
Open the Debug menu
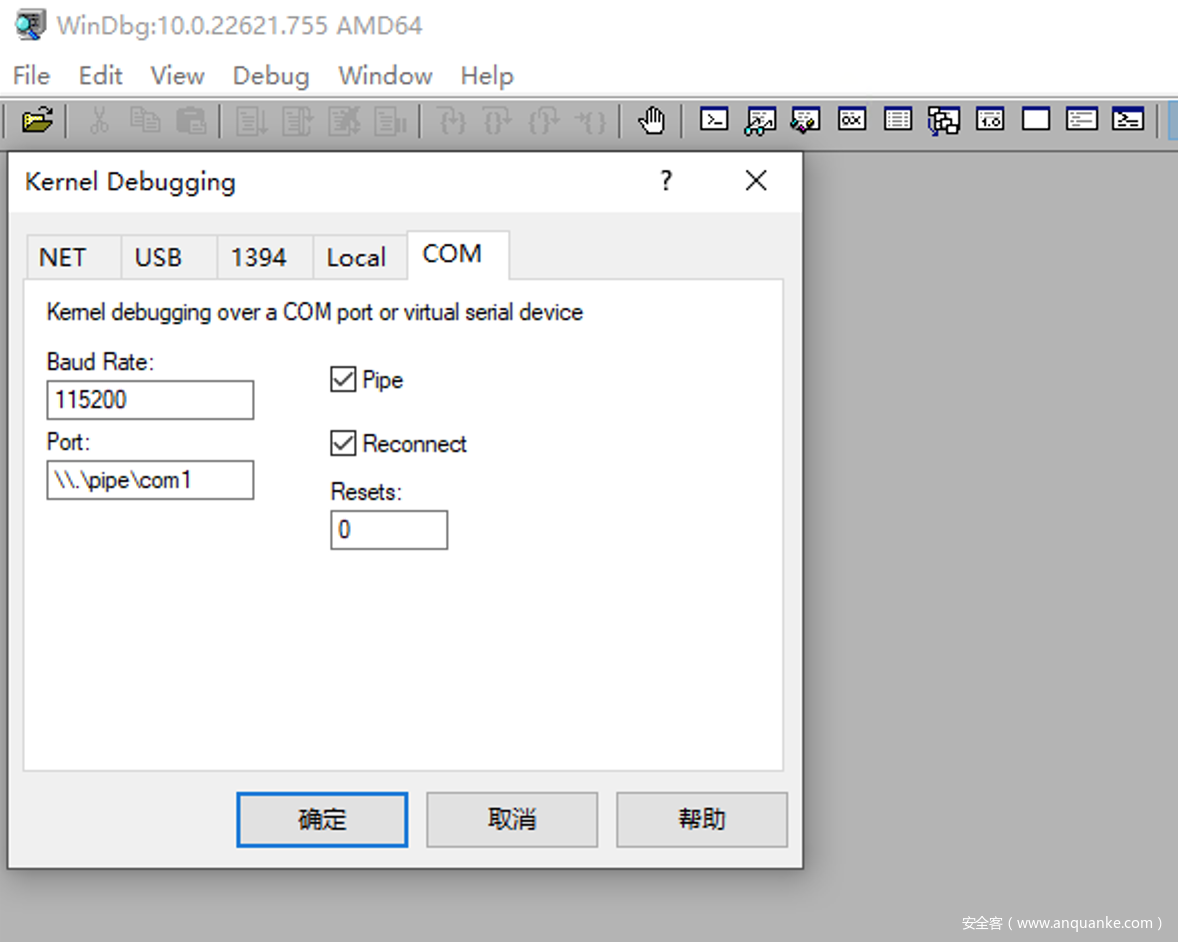[271, 76]
